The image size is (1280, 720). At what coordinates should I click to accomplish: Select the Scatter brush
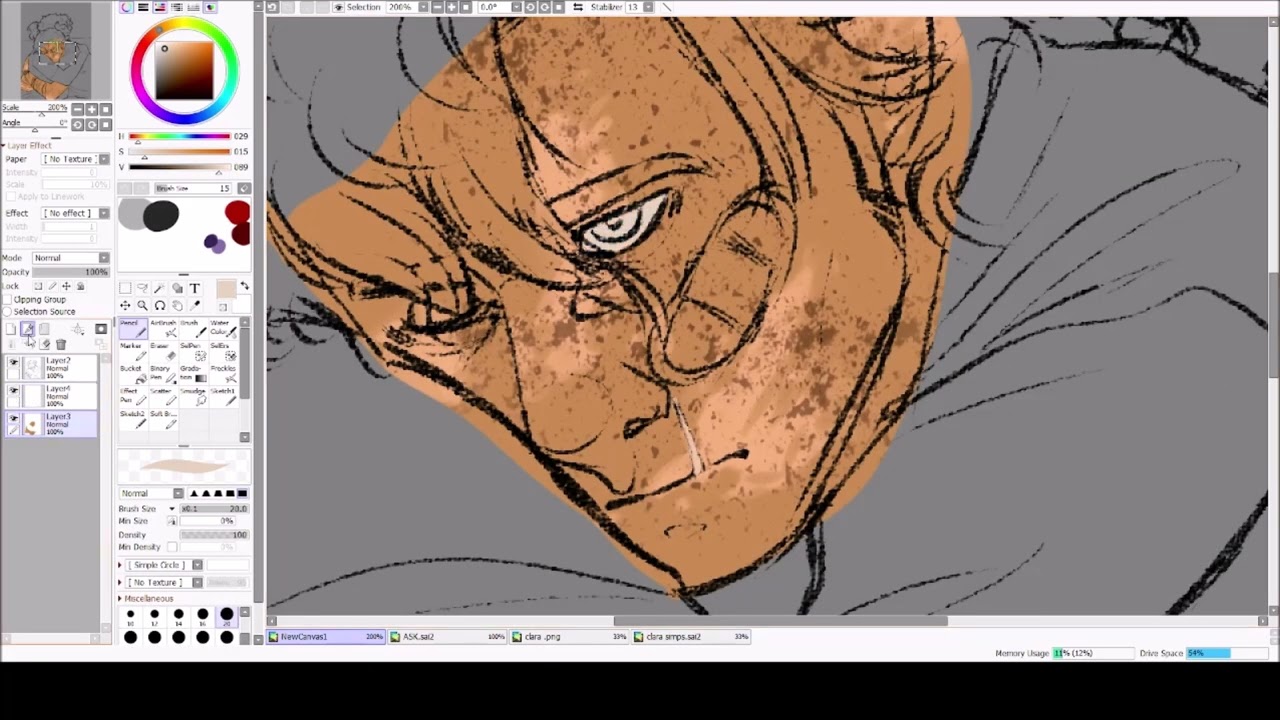[x=163, y=398]
